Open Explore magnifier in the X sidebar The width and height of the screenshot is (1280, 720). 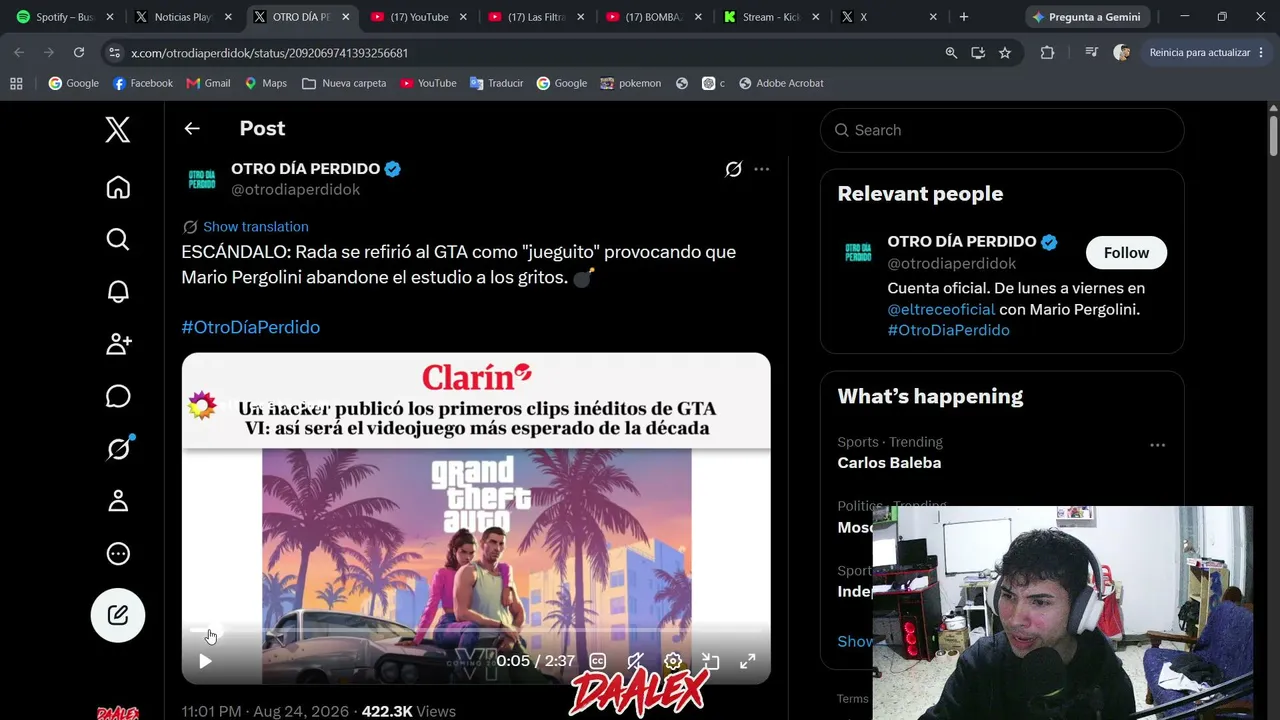[x=118, y=239]
